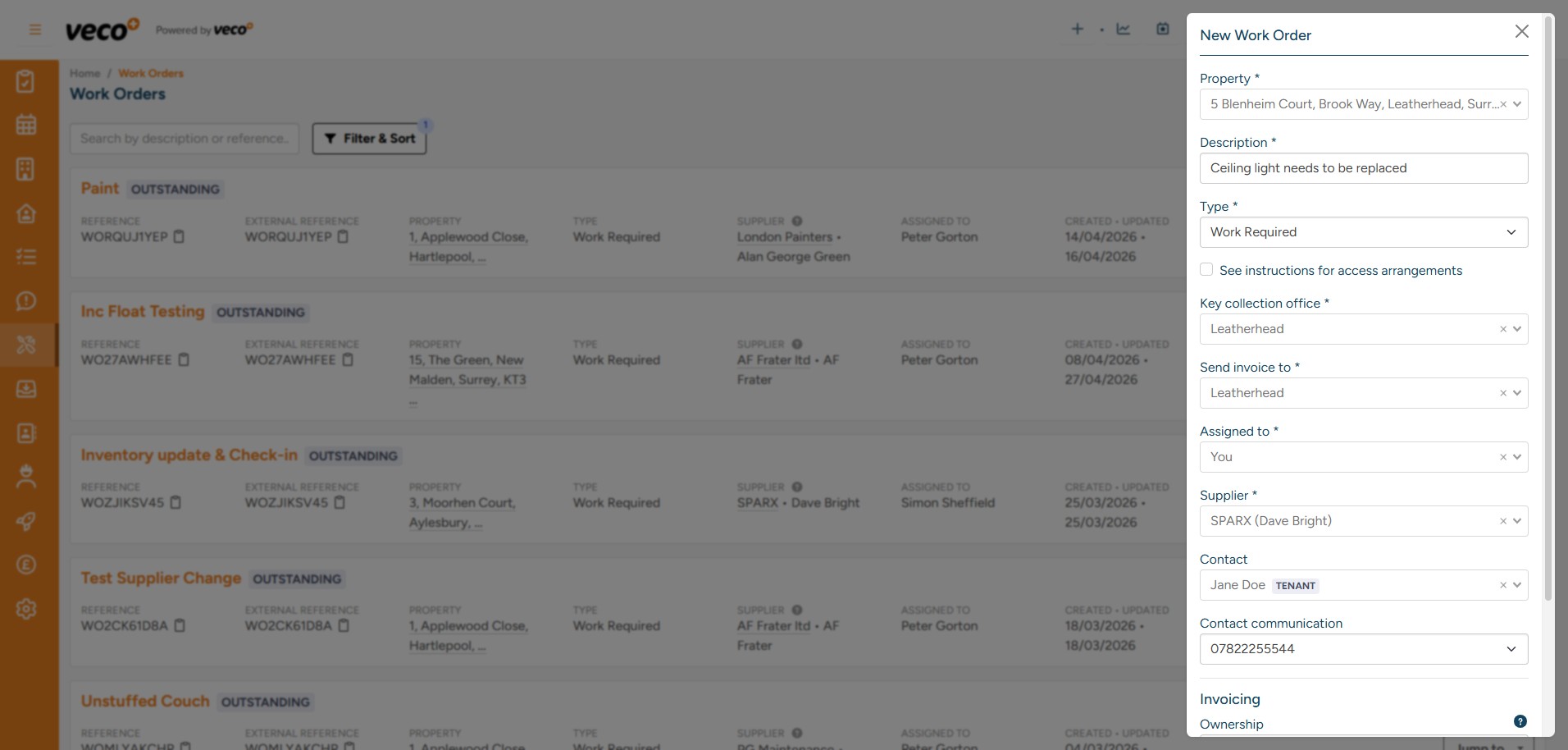Click the plus add icon in header

1078,30
